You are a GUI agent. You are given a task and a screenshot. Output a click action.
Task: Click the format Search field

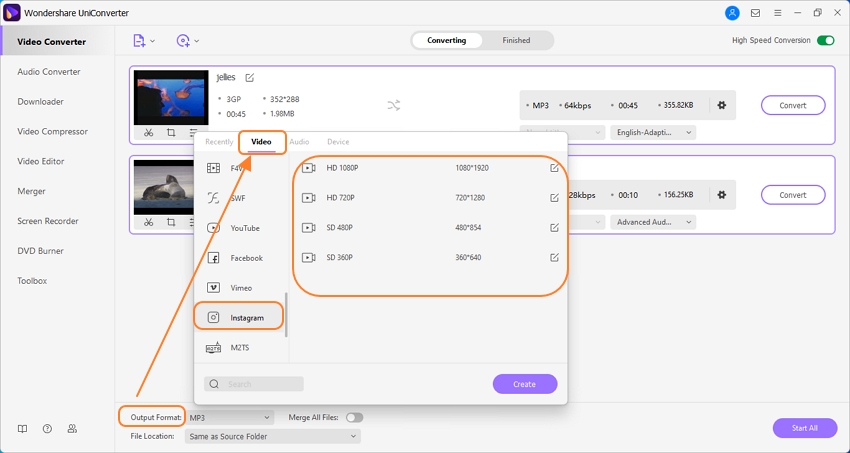tap(254, 384)
